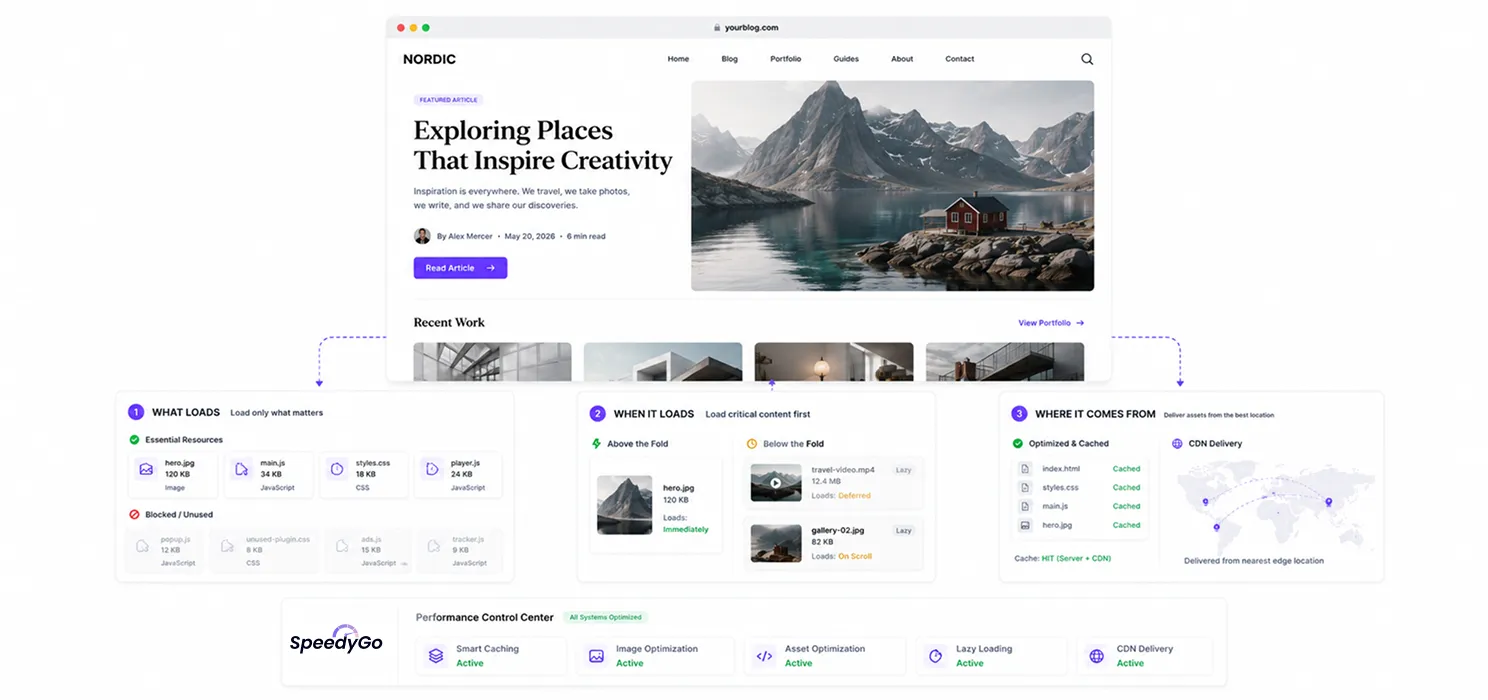Click the tracker.js blocked file icon
Image resolution: width=1488 pixels, height=700 pixels.
(433, 546)
